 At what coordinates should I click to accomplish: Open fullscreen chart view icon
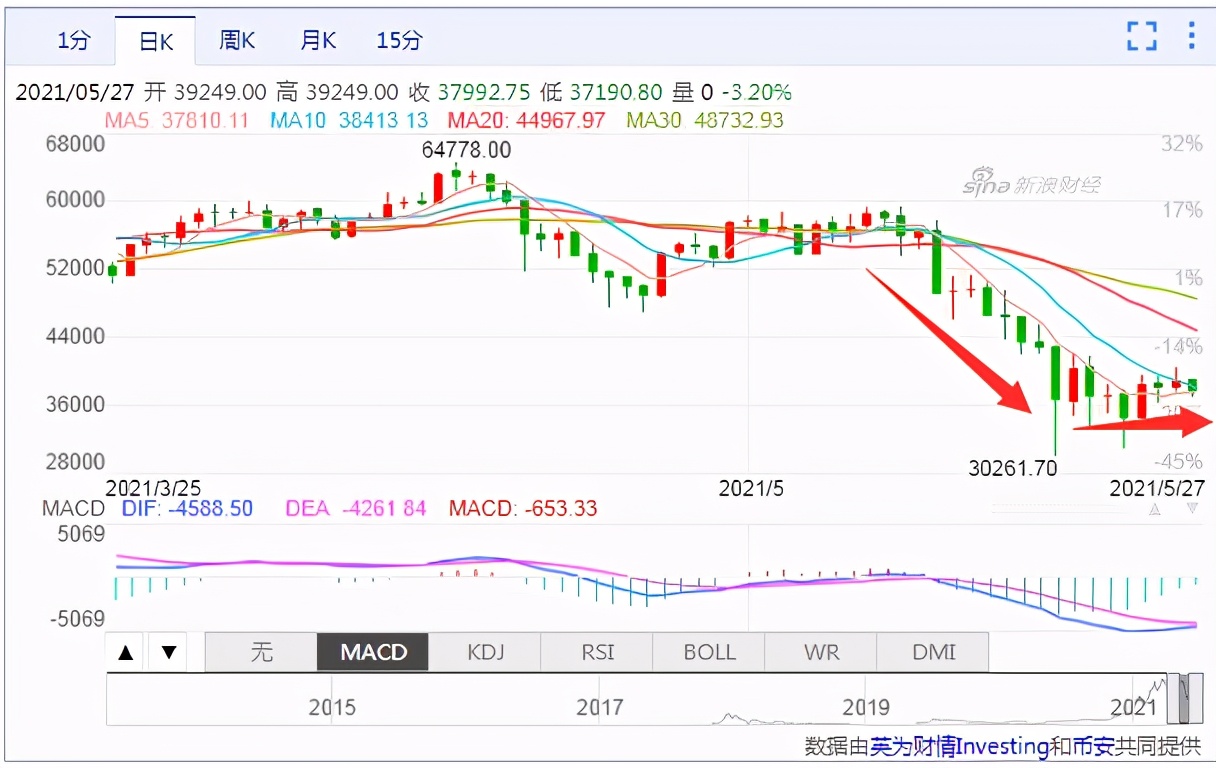[1142, 36]
